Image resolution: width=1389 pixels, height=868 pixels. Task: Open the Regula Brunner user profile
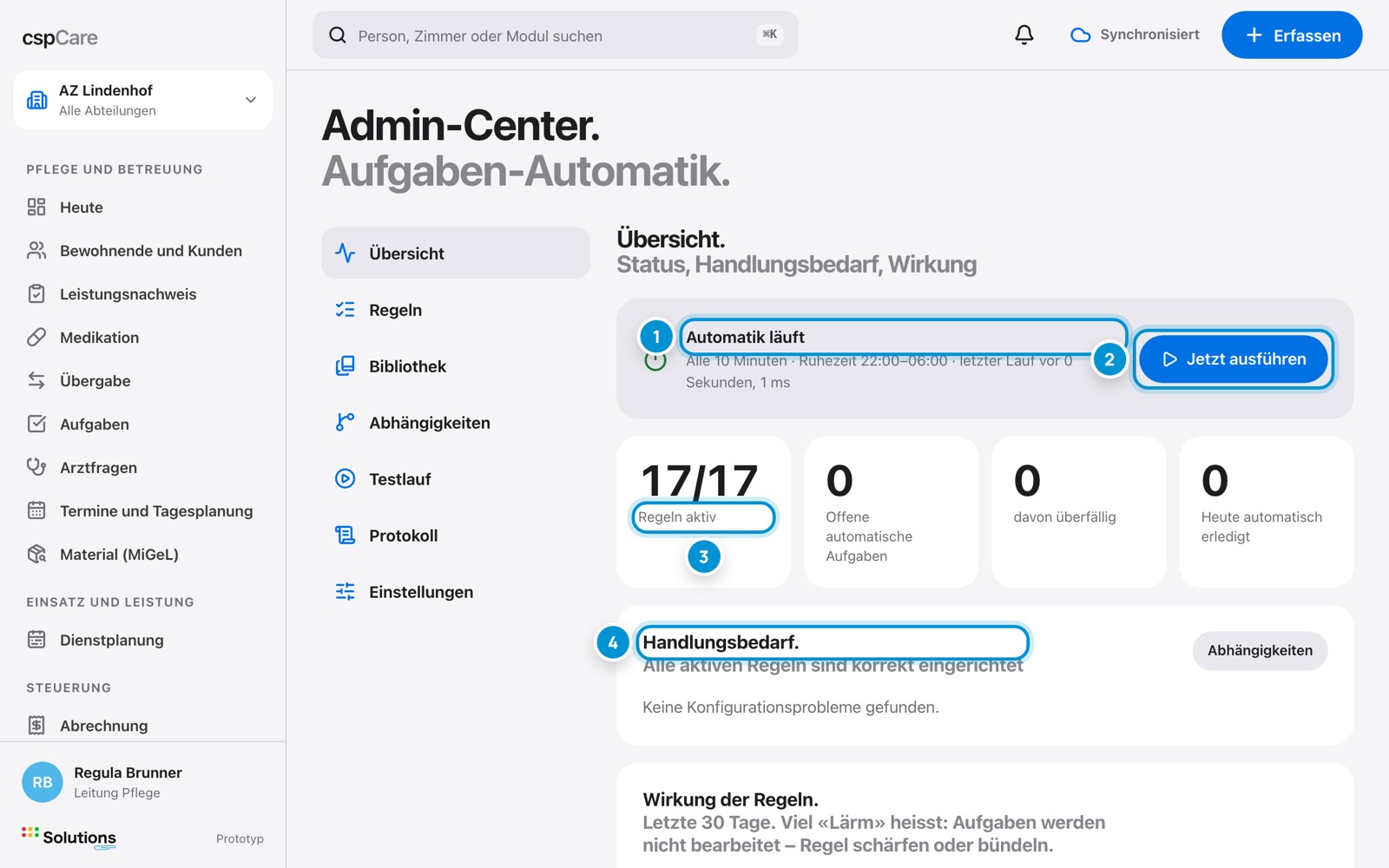[x=142, y=781]
